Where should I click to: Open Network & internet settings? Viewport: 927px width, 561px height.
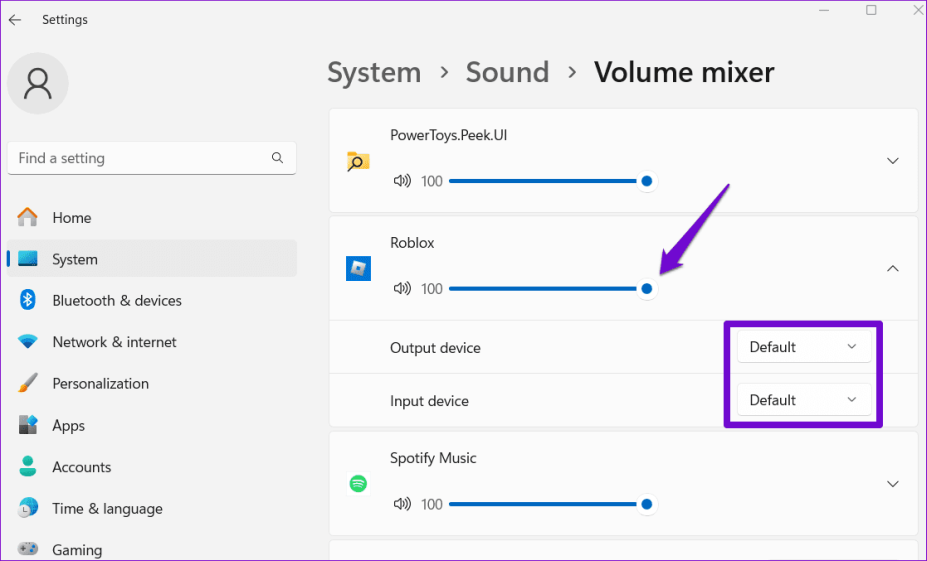point(114,342)
